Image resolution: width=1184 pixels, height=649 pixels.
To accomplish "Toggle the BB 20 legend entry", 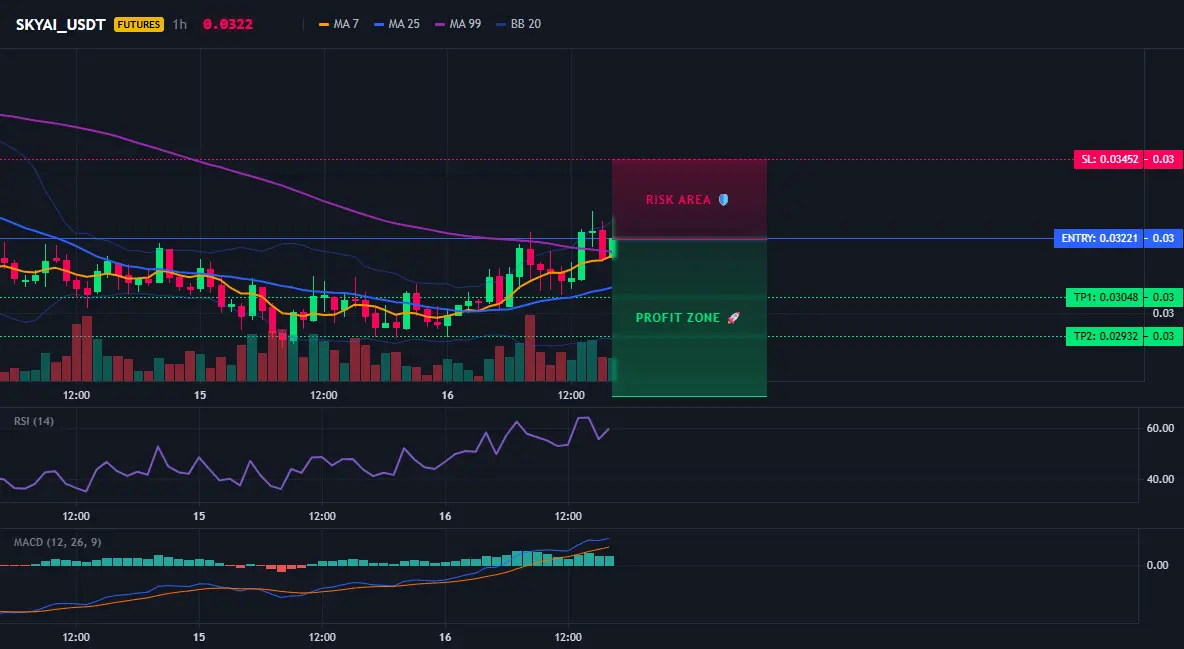I will [519, 24].
